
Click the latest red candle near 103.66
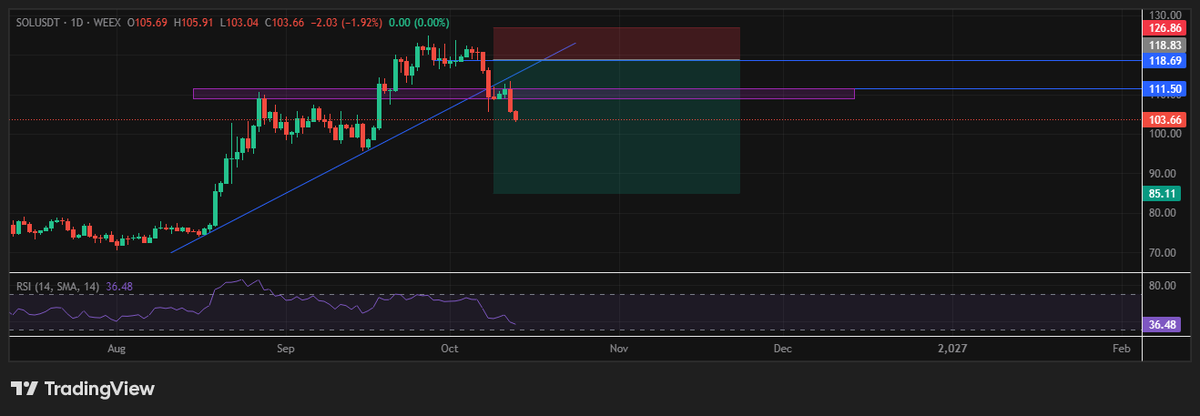tap(516, 116)
